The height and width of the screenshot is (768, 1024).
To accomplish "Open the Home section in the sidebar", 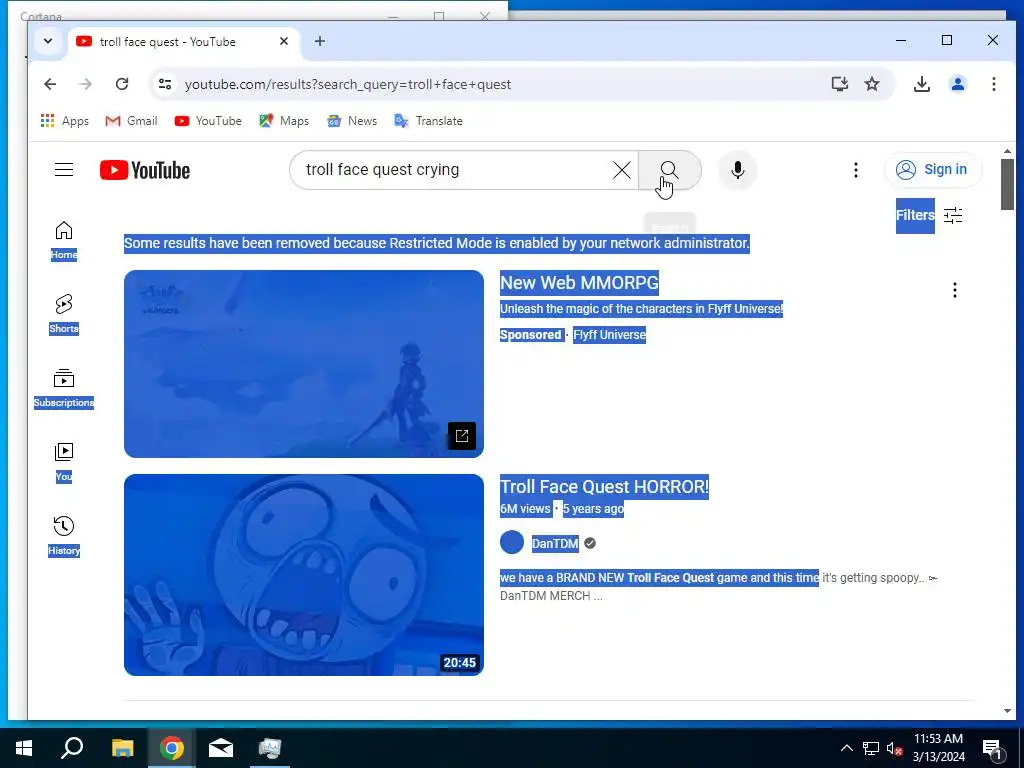I will click(64, 241).
